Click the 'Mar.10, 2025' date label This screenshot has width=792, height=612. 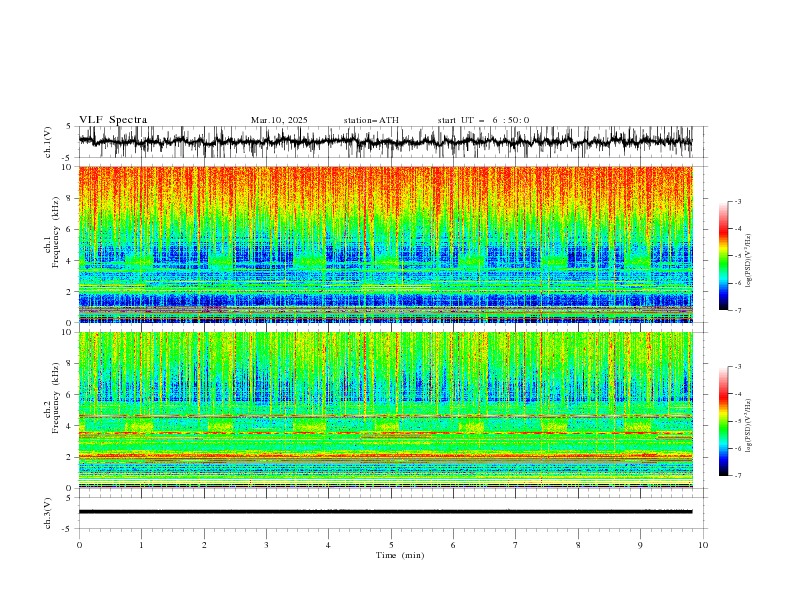coord(279,120)
